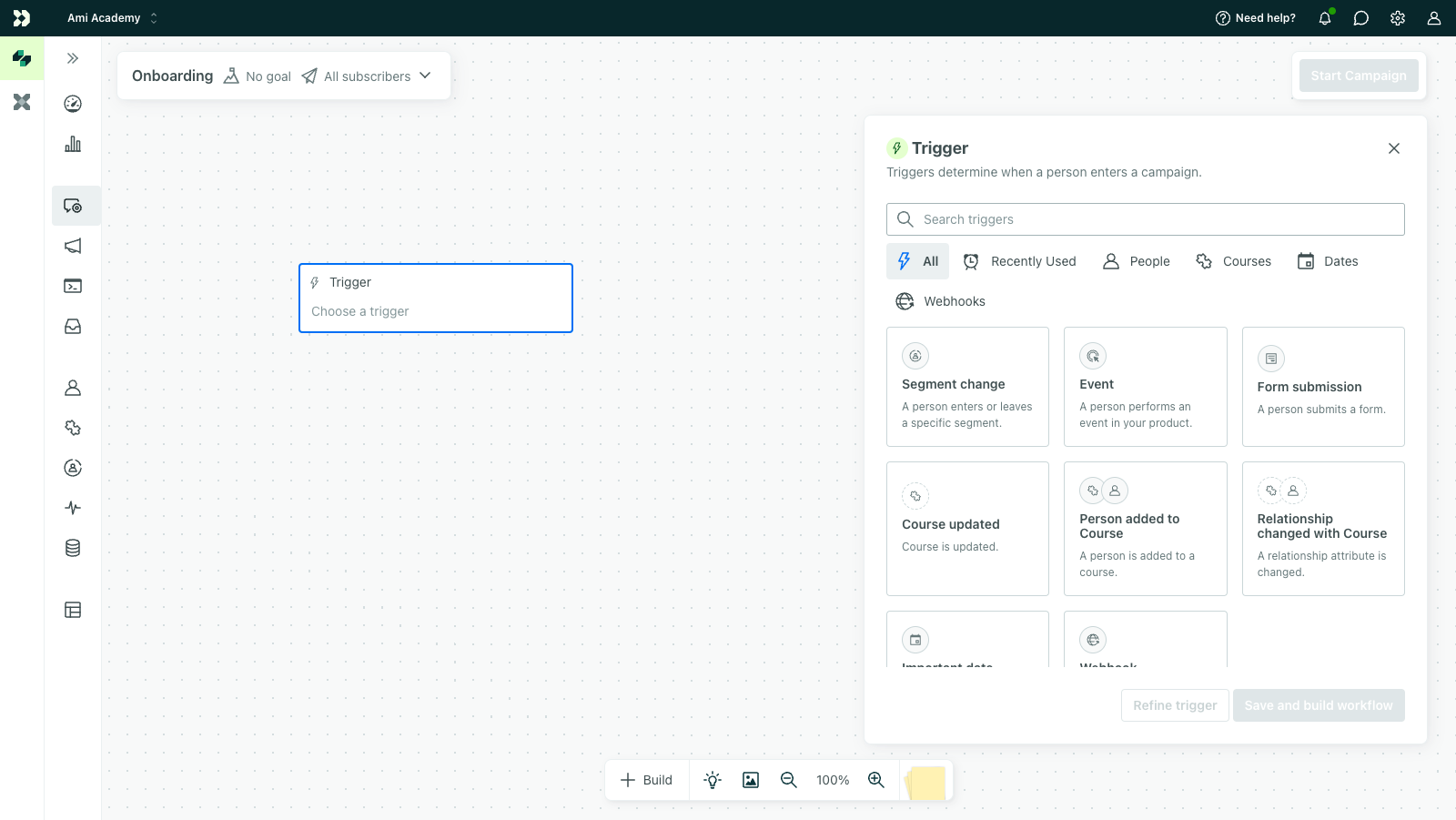Open the chat messages icon
The width and height of the screenshot is (1456, 820).
point(1361,18)
